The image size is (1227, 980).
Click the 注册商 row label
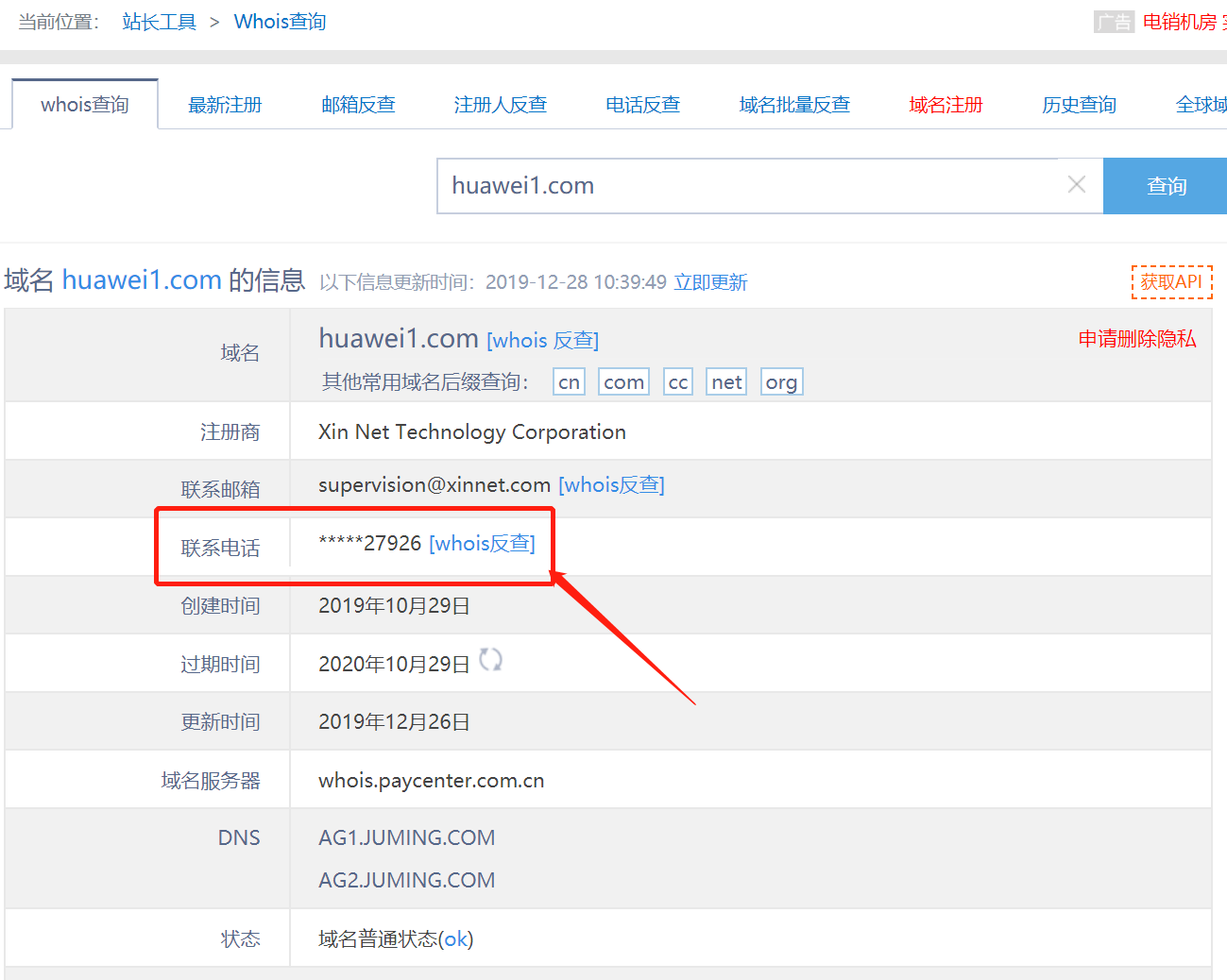(230, 432)
